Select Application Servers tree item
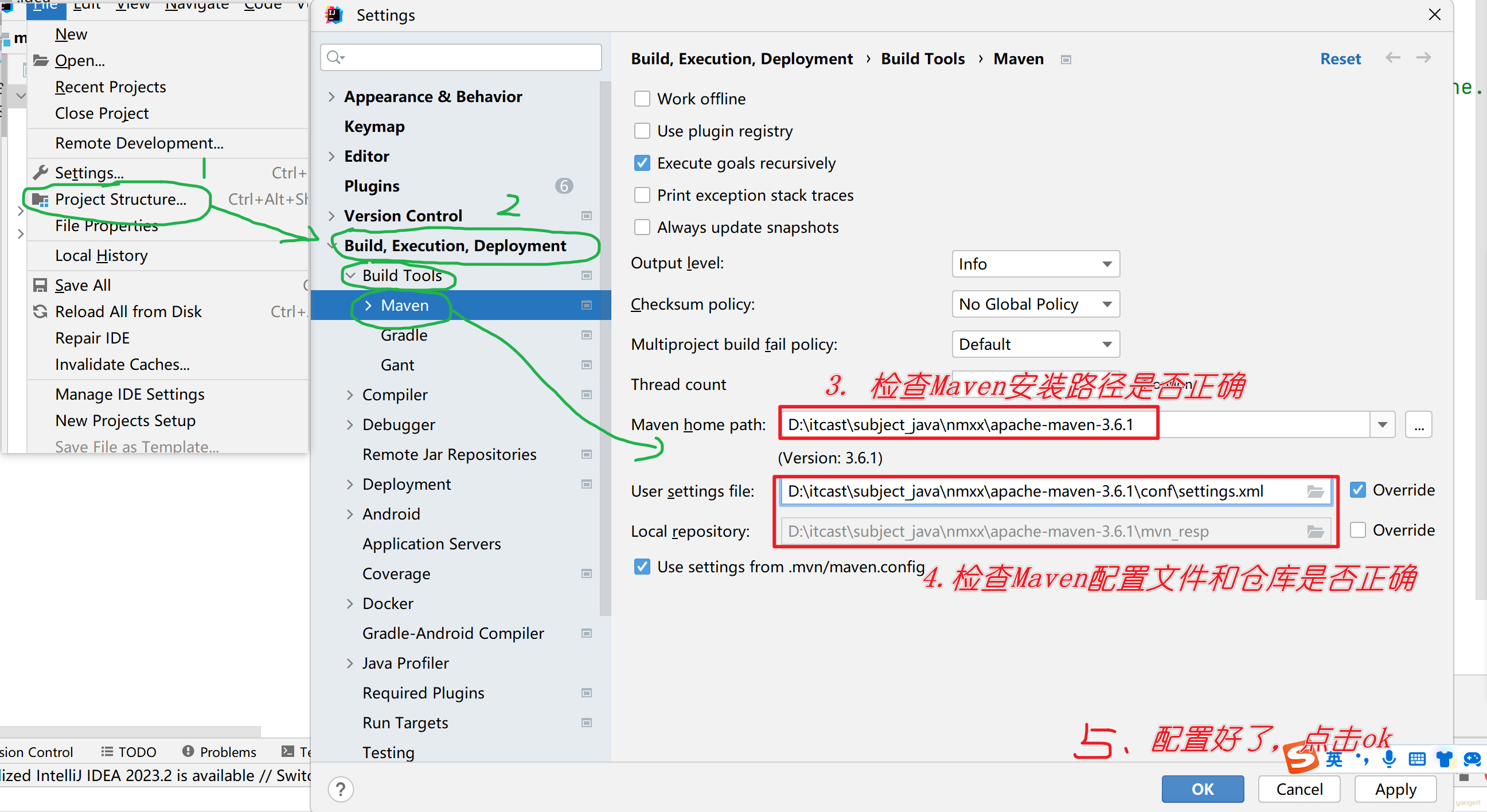The image size is (1487, 812). click(x=431, y=544)
